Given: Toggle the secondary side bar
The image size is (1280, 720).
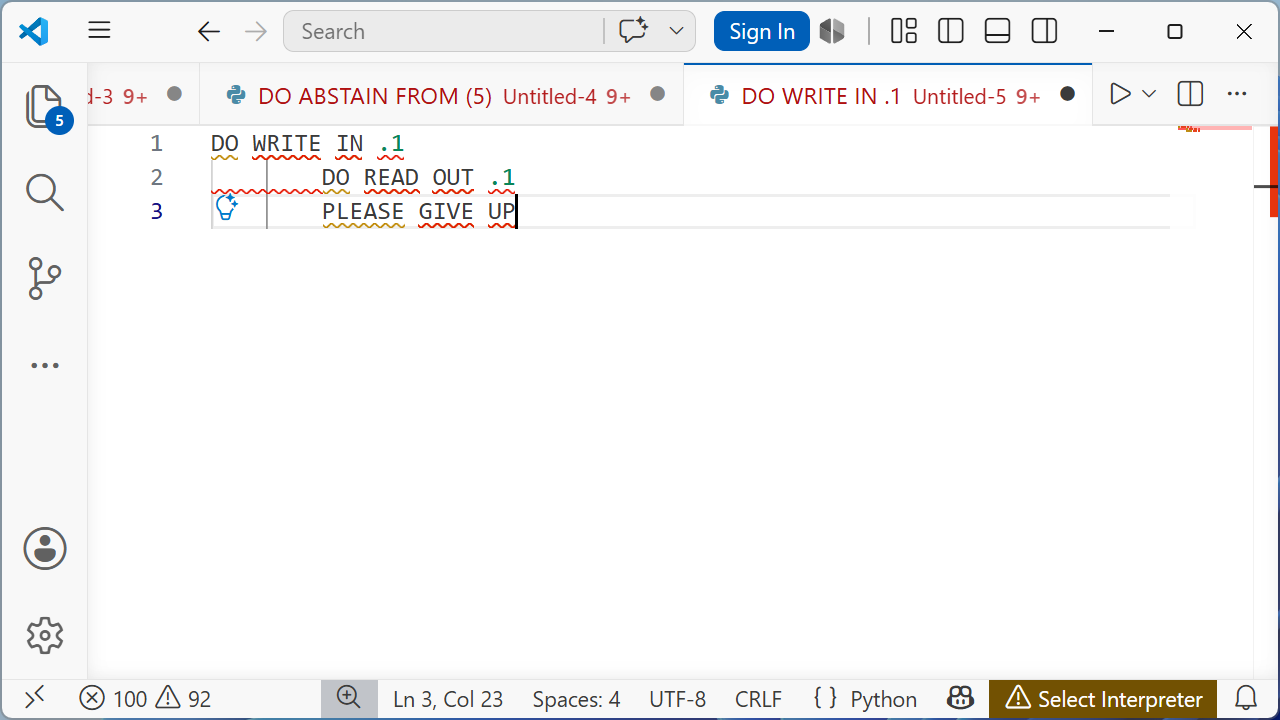Looking at the screenshot, I should click(1044, 31).
